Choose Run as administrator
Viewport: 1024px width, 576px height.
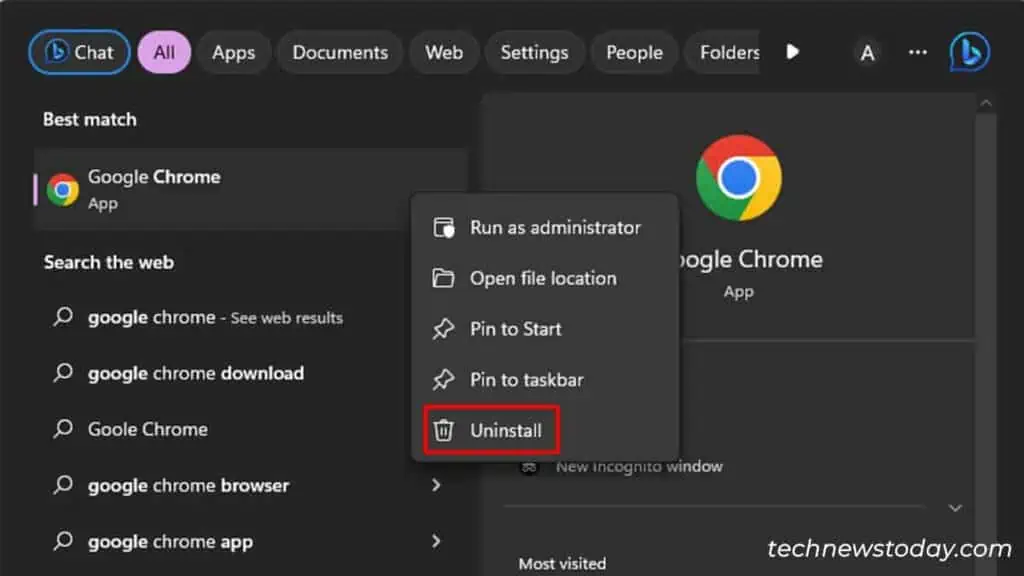click(x=556, y=227)
